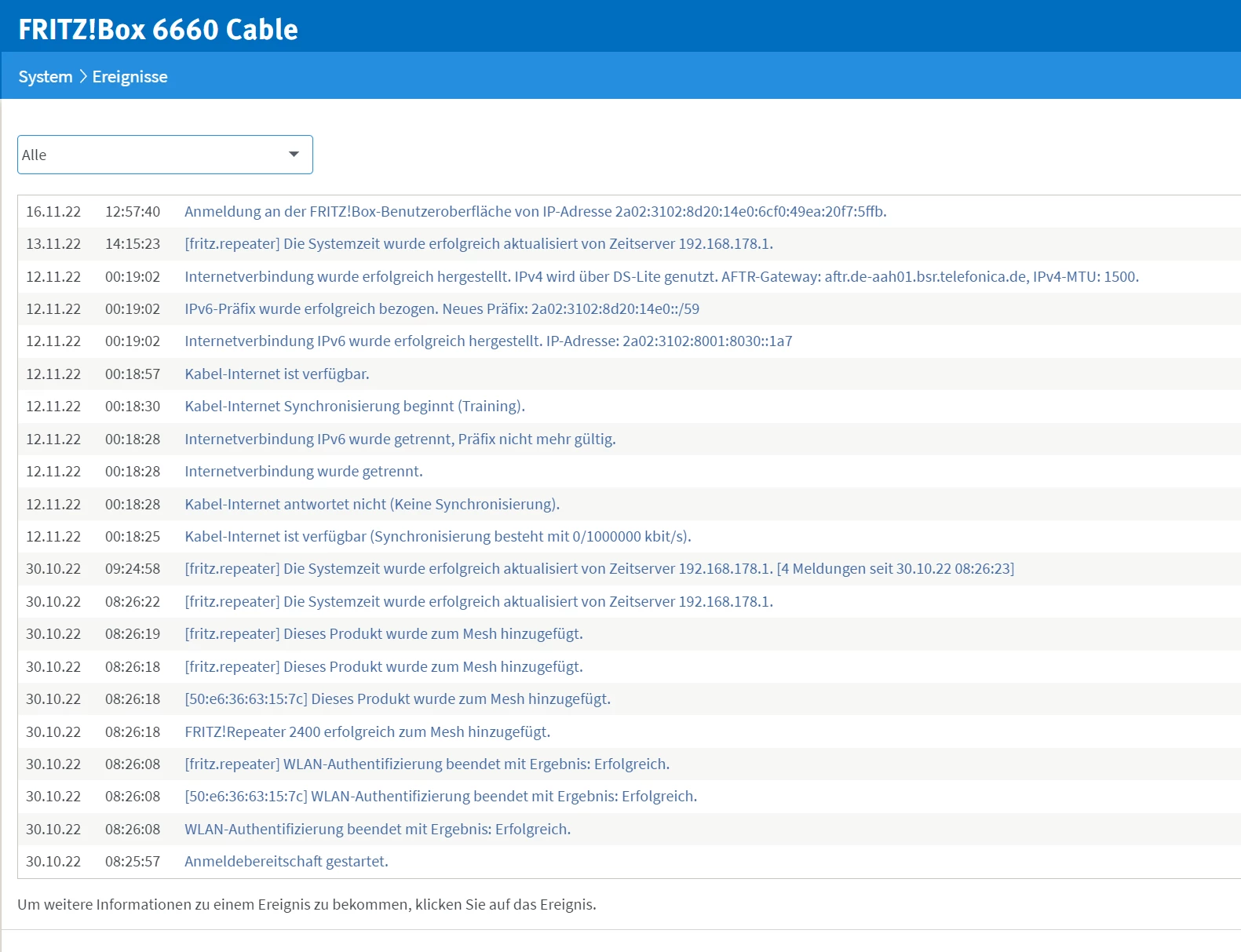This screenshot has width=1241, height=952.
Task: Click the time 00:18:25 cell
Action: click(x=133, y=537)
